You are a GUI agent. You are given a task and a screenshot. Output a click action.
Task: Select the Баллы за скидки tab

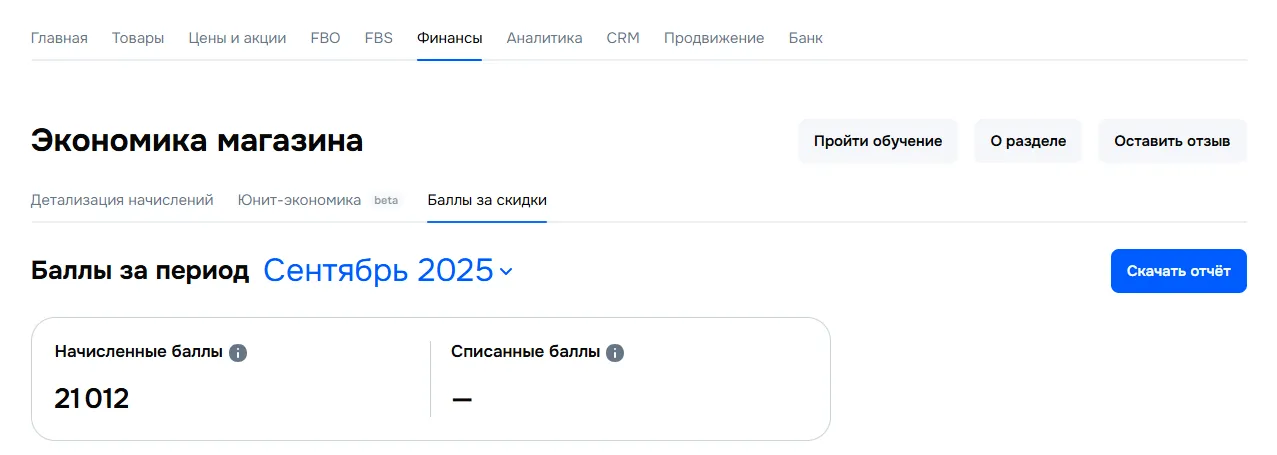click(487, 200)
